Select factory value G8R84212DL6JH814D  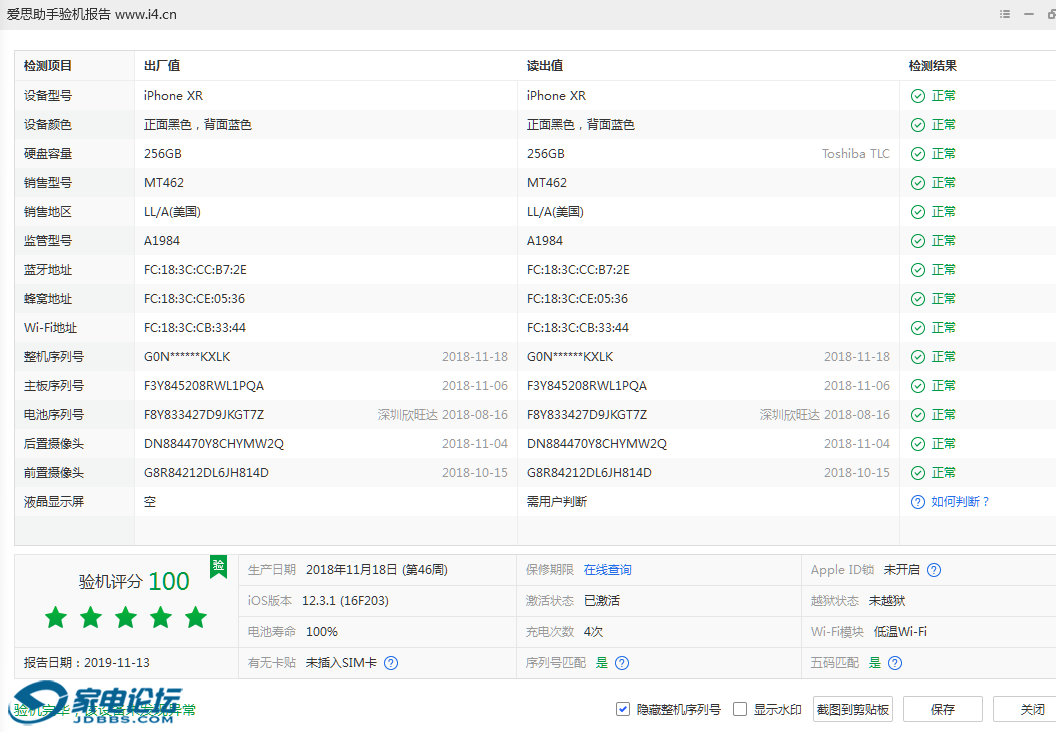pyautogui.click(x=206, y=473)
